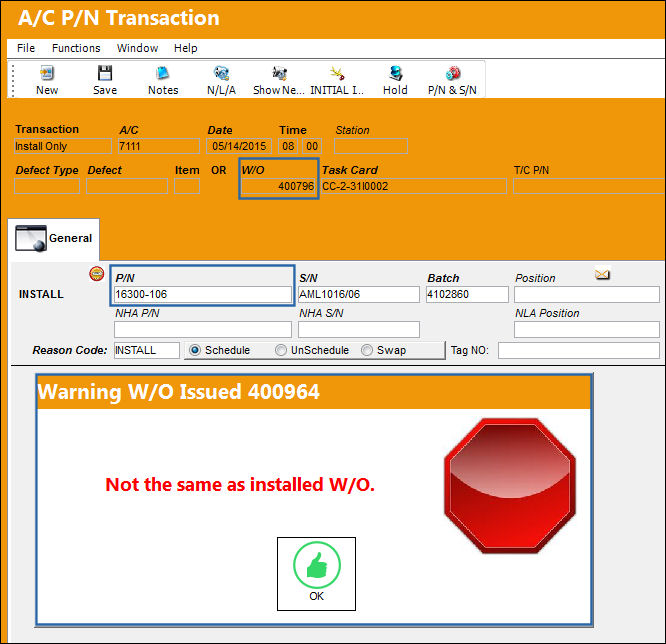Click the NLA Position input field
Screen dimensions: 666x644
click(x=587, y=330)
